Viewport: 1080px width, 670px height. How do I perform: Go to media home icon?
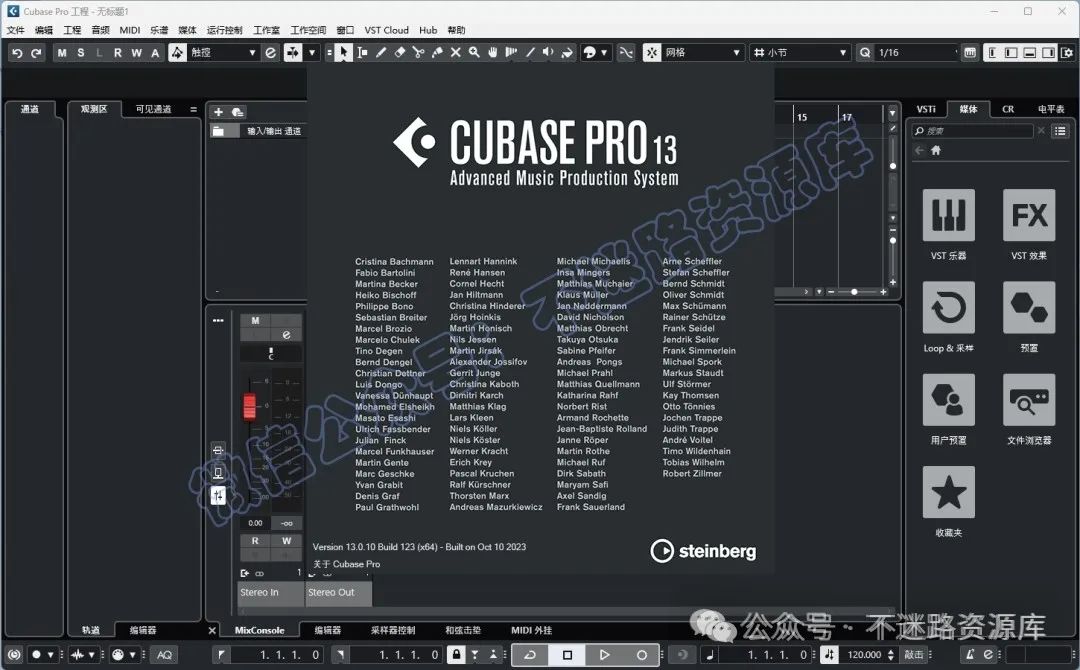click(x=935, y=150)
